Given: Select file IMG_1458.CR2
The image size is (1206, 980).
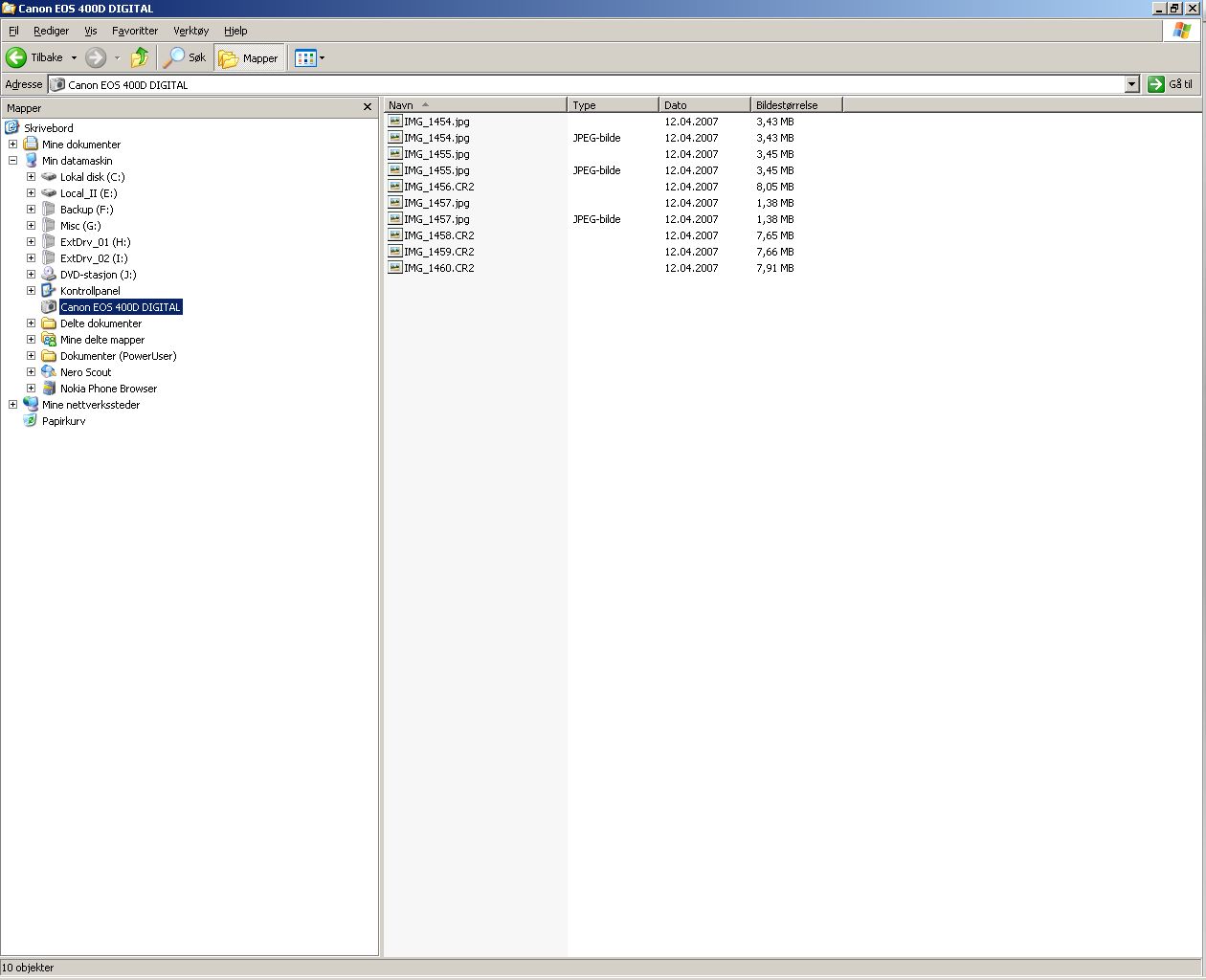Looking at the screenshot, I should [439, 235].
